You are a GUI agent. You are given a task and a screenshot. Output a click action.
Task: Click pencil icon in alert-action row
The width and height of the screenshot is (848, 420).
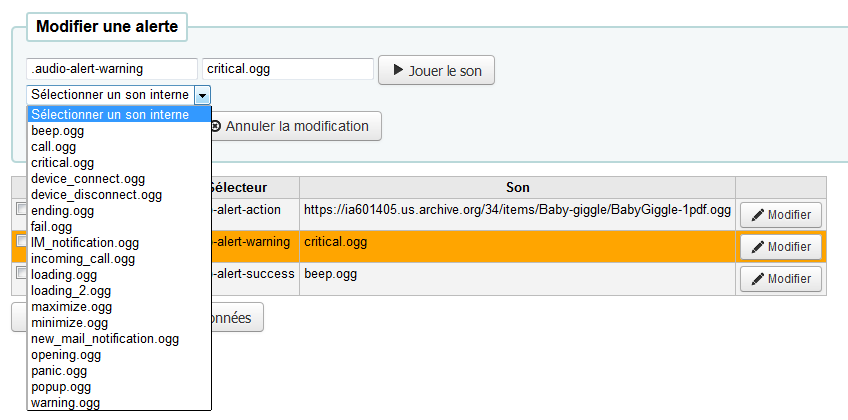pos(757,215)
